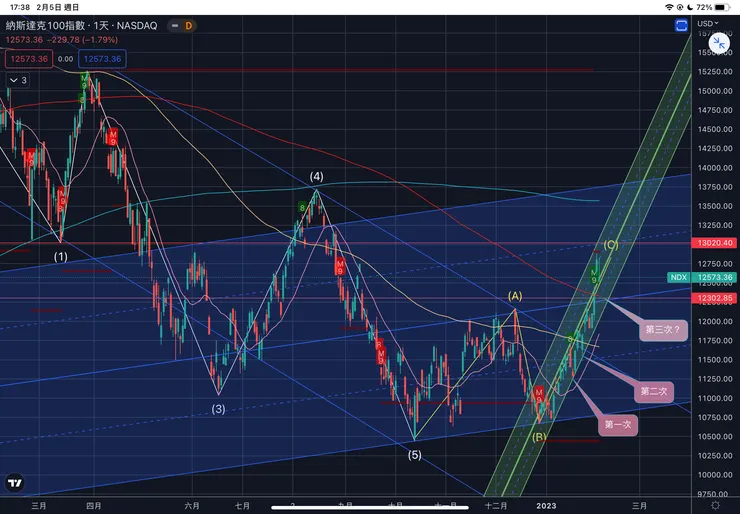Select the wave label (4)
Image resolution: width=740 pixels, height=514 pixels.
click(316, 177)
